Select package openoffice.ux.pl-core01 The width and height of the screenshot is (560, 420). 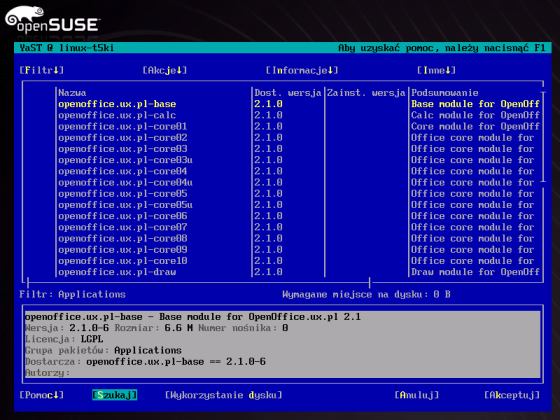coord(122,126)
